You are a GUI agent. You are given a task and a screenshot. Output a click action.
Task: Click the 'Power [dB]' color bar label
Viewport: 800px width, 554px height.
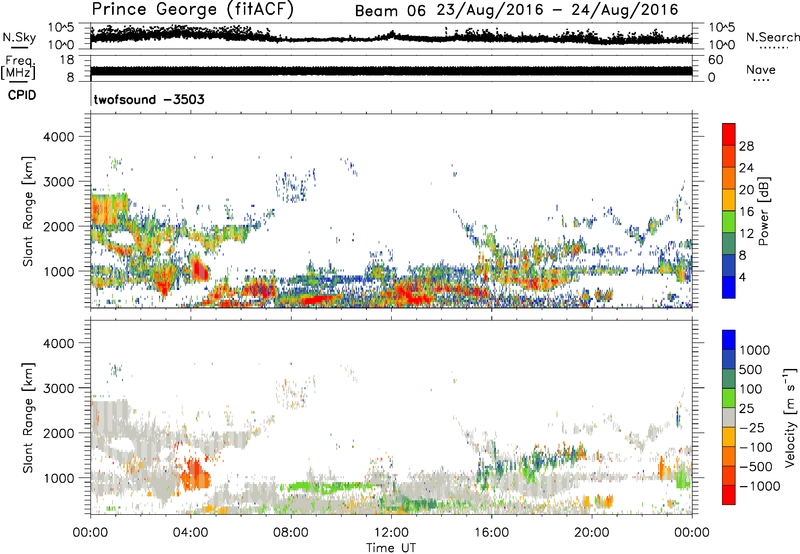(763, 211)
